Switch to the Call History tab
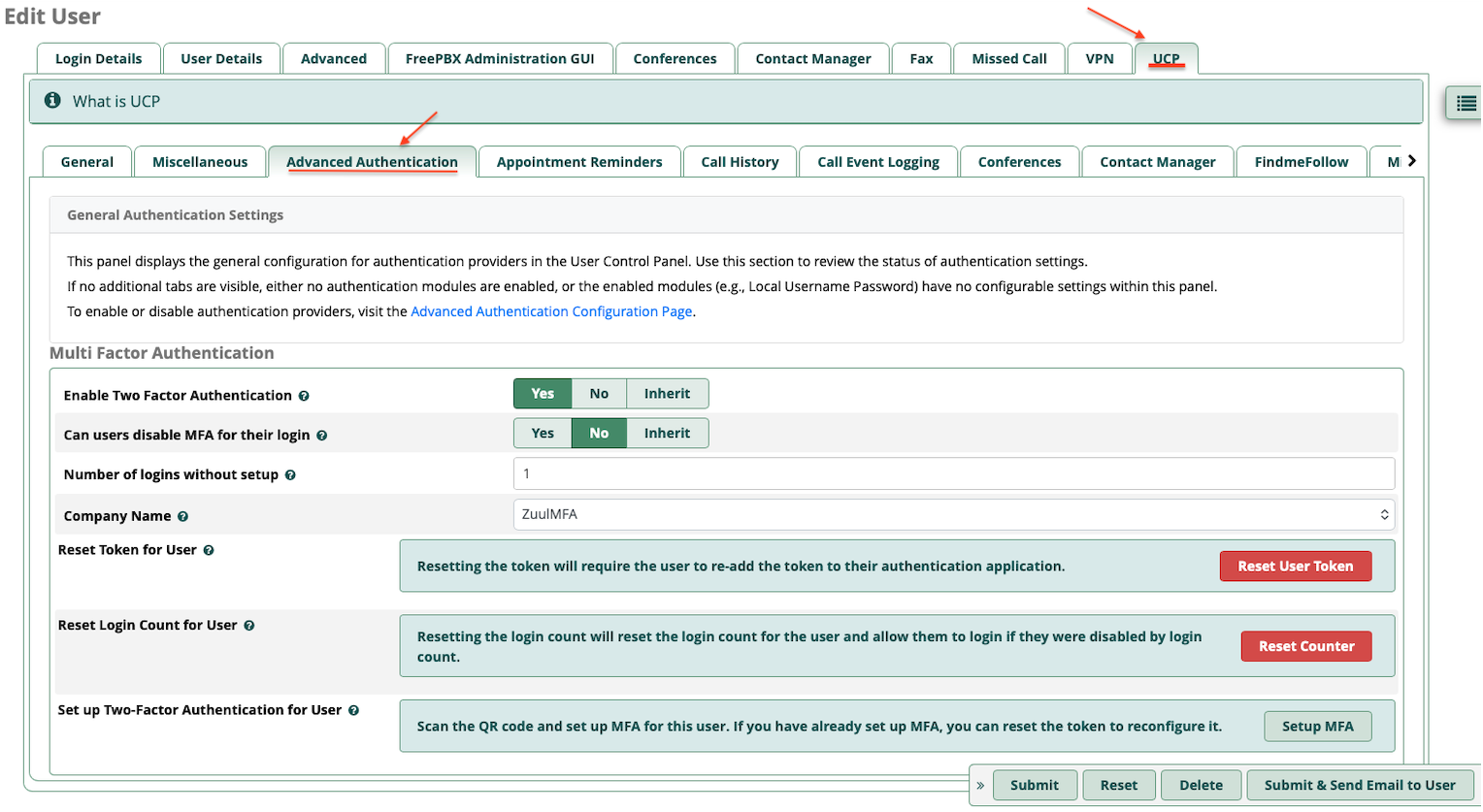The image size is (1483, 812). click(740, 162)
